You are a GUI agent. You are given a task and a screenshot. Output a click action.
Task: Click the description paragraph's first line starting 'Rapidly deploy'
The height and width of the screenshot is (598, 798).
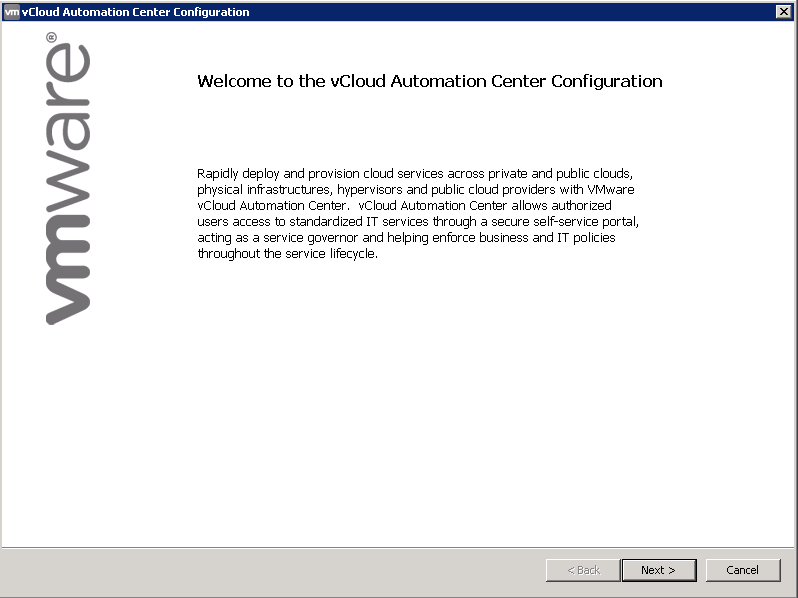coord(414,173)
